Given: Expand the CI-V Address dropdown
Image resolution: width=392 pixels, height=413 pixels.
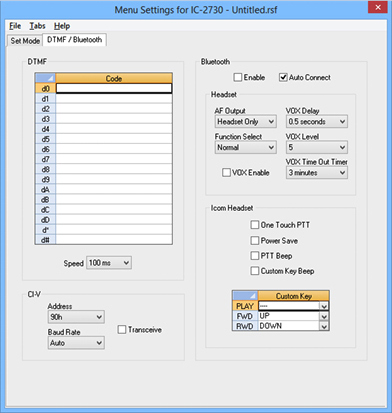Looking at the screenshot, I should pos(76,317).
